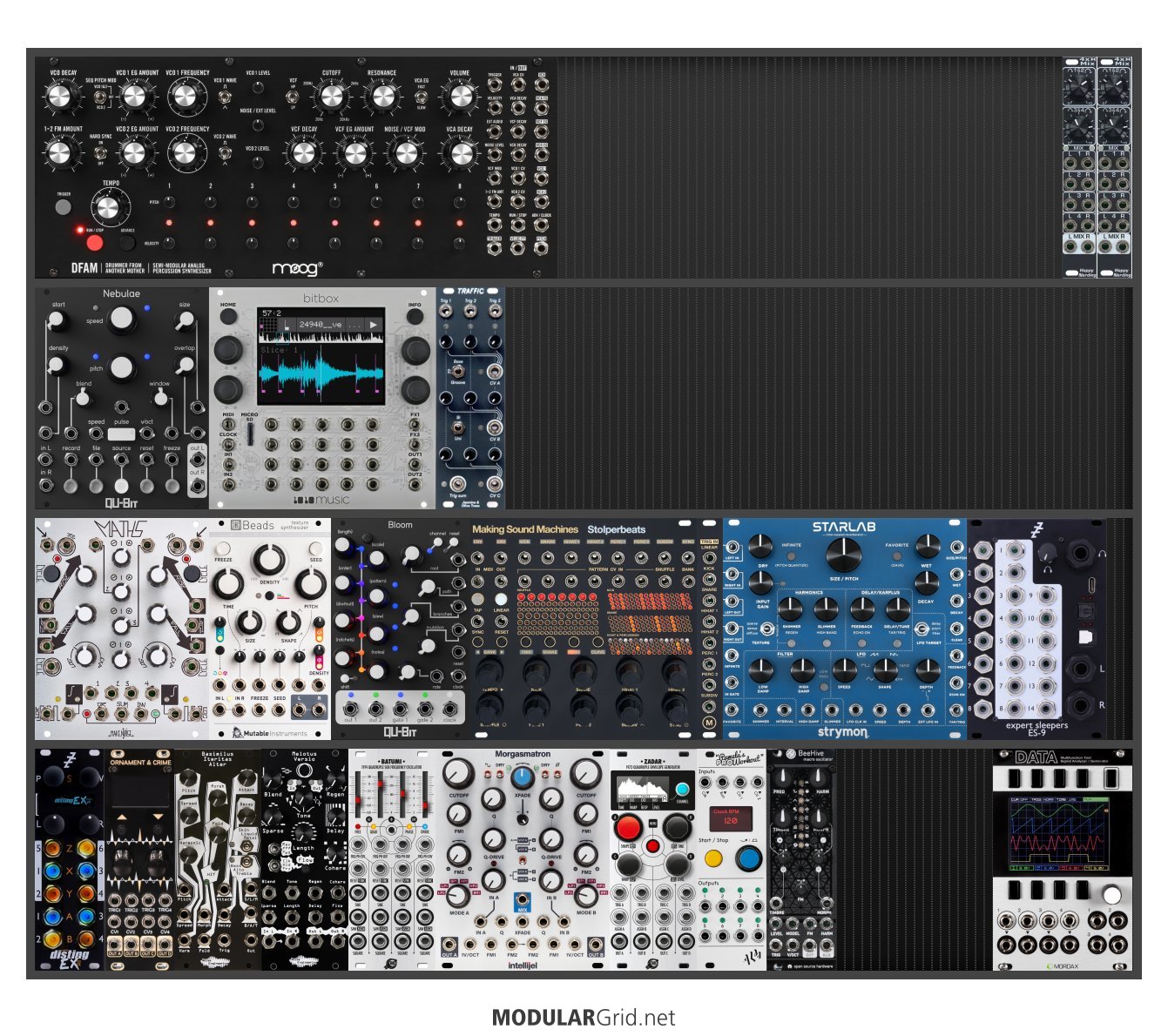Click the DFAM NOISE / VCF MOD knob
Image resolution: width=1168 pixels, height=1036 pixels.
(x=406, y=153)
